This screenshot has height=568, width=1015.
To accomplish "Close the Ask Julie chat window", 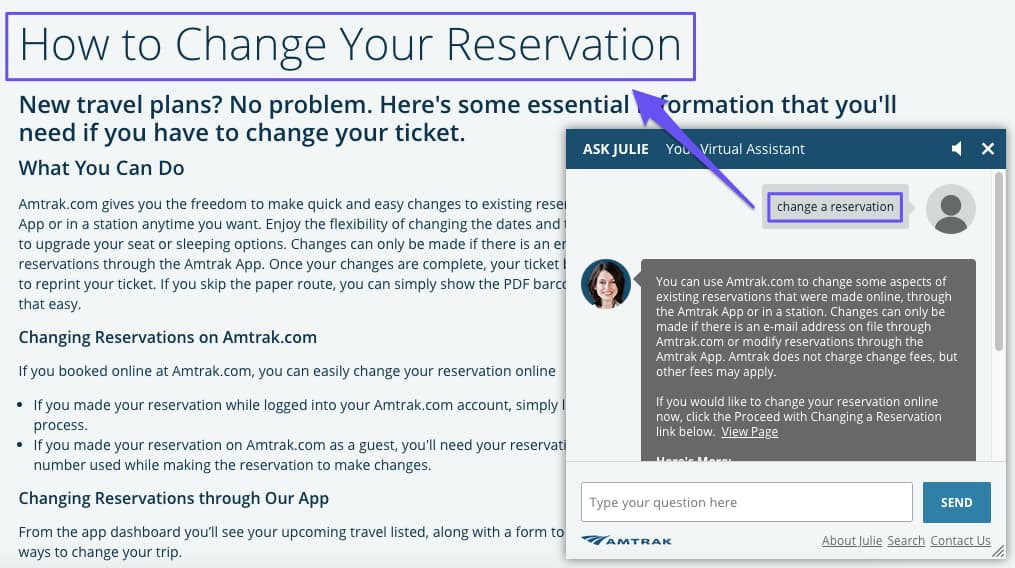I will 988,149.
